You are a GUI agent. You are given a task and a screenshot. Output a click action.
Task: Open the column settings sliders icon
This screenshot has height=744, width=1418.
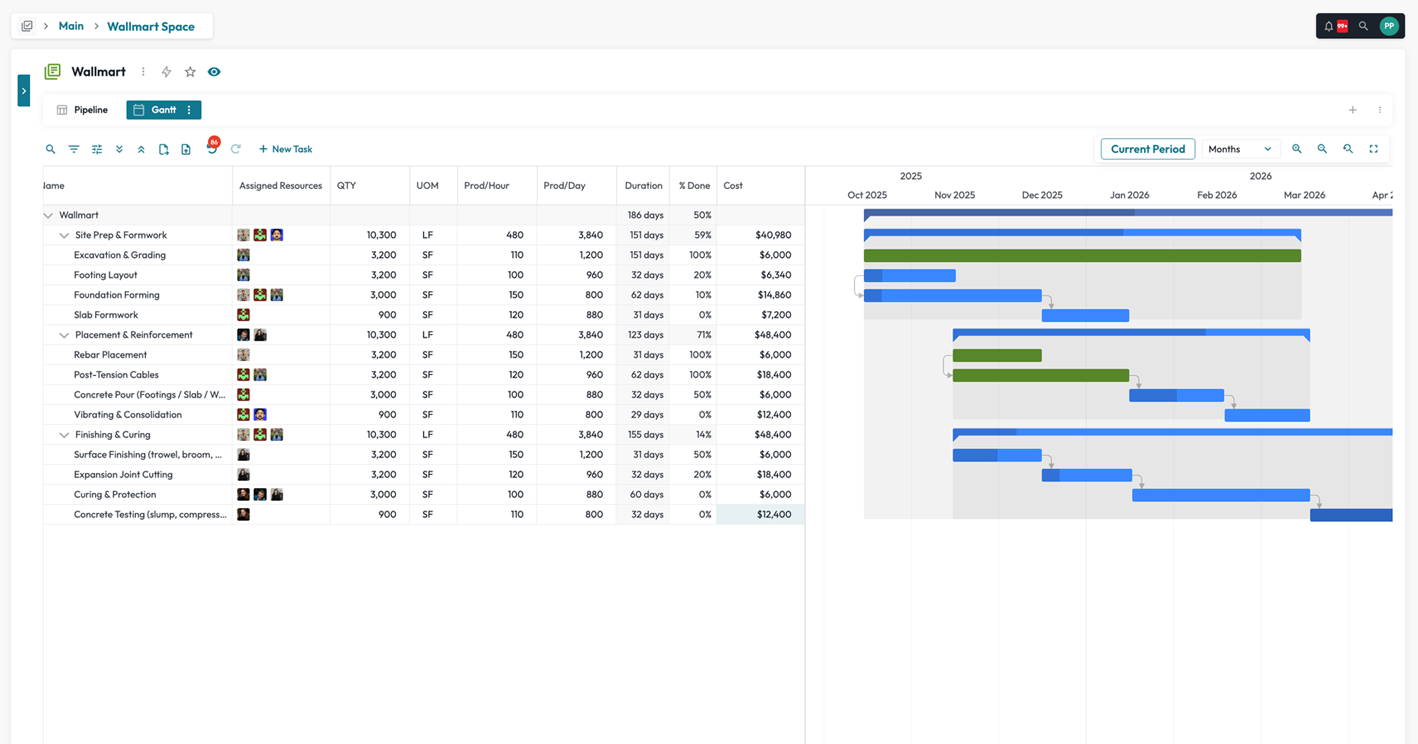(x=97, y=149)
